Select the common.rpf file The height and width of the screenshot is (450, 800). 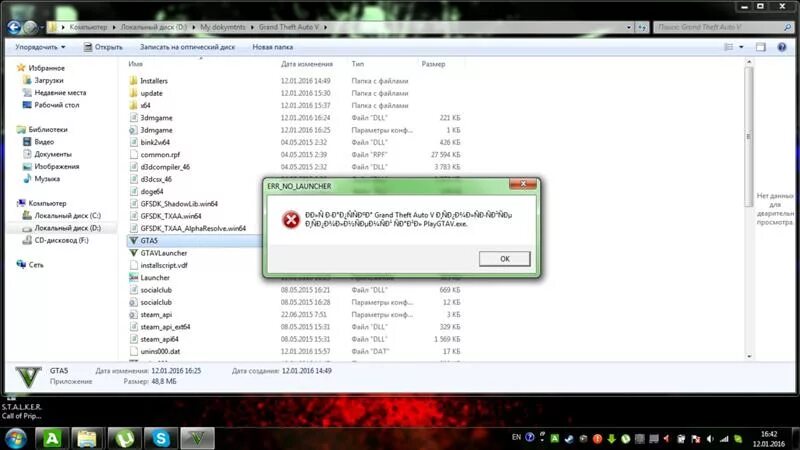coord(160,155)
